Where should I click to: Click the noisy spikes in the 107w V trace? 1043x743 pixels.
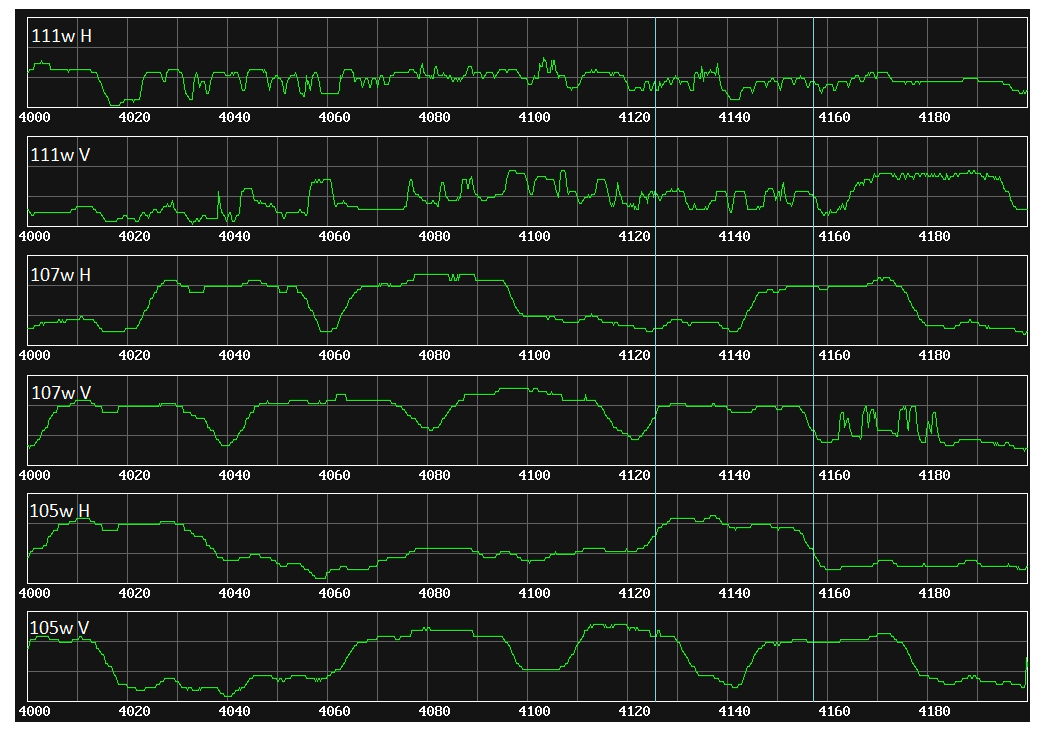888,423
